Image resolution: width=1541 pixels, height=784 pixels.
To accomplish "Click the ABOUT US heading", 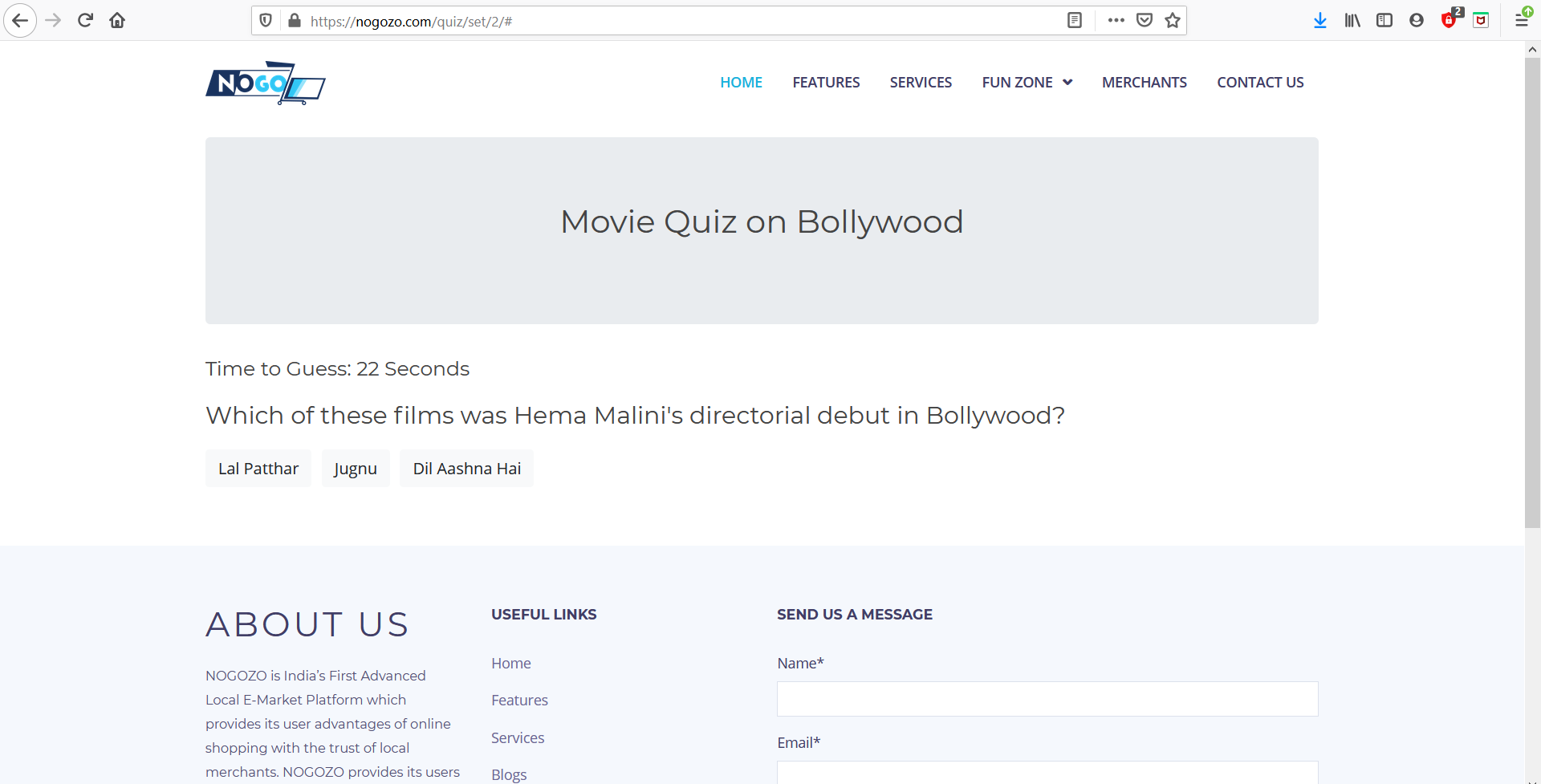I will pos(307,624).
